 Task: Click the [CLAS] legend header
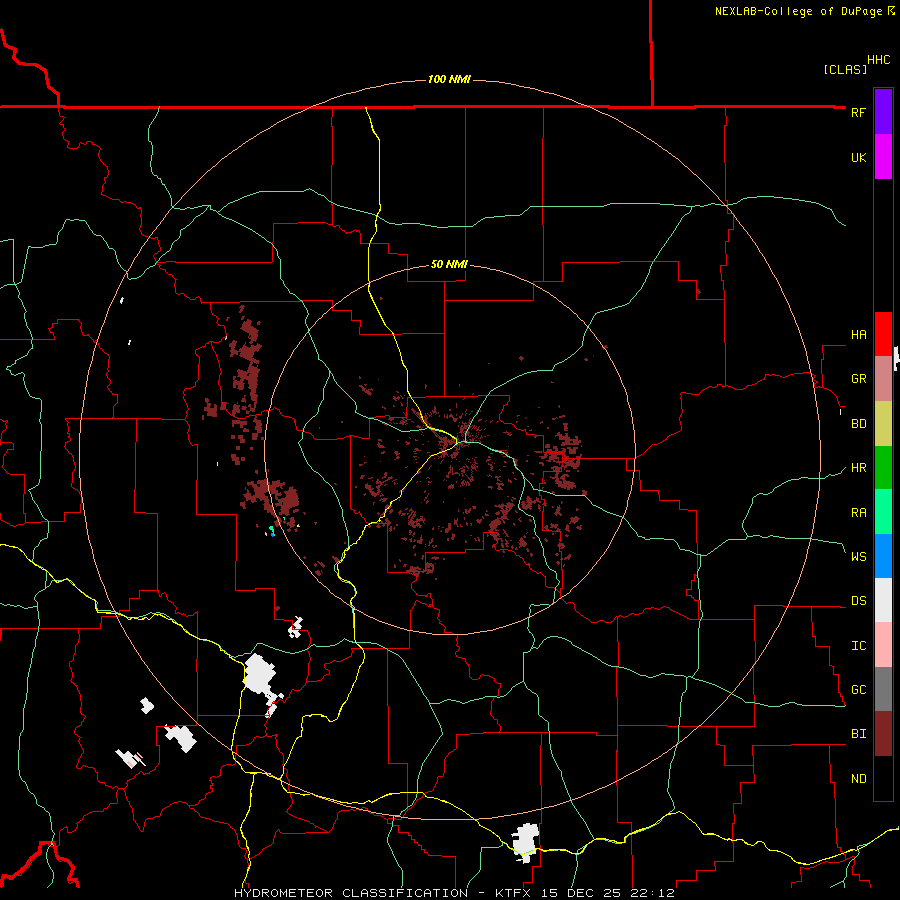point(844,69)
